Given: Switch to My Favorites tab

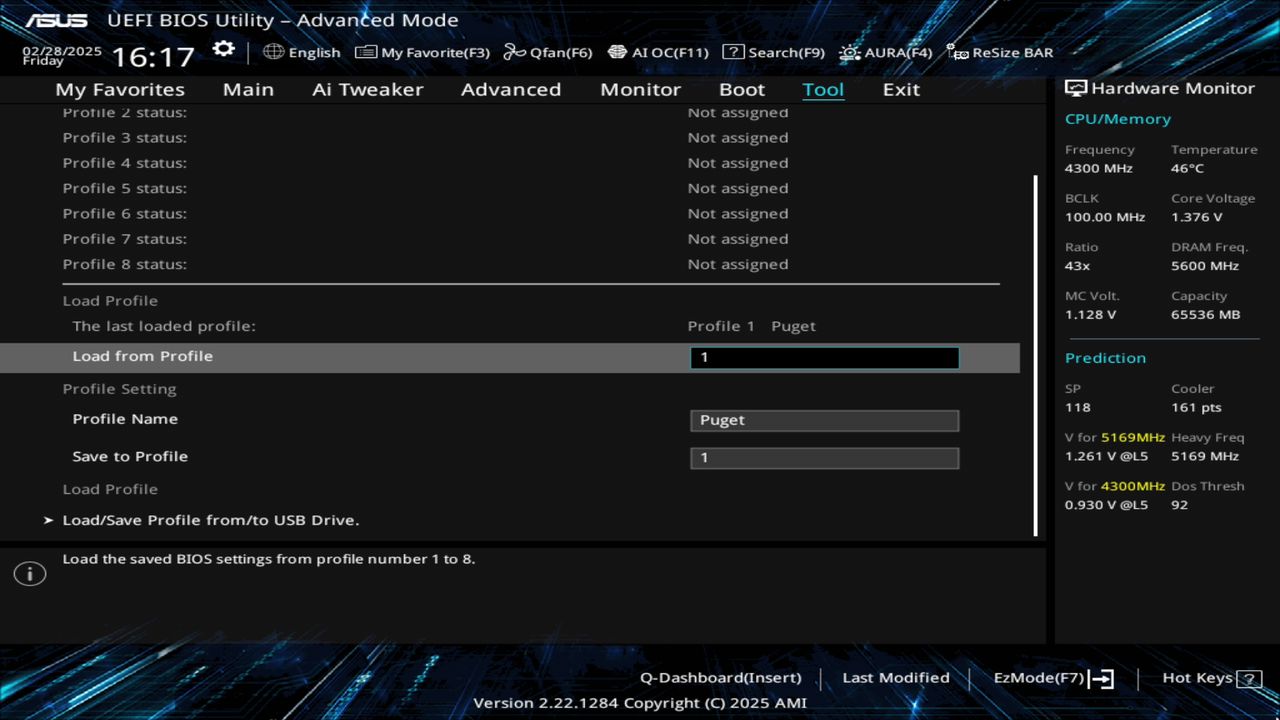Looking at the screenshot, I should point(120,89).
